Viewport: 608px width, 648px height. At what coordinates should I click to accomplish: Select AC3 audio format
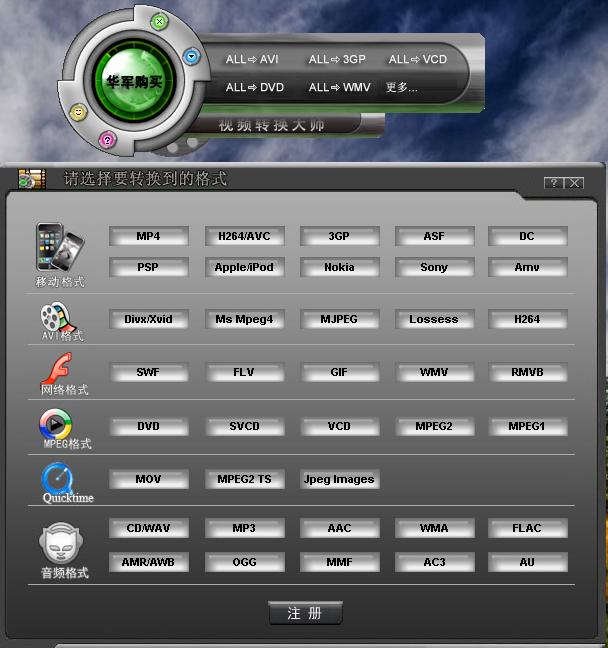[434, 562]
